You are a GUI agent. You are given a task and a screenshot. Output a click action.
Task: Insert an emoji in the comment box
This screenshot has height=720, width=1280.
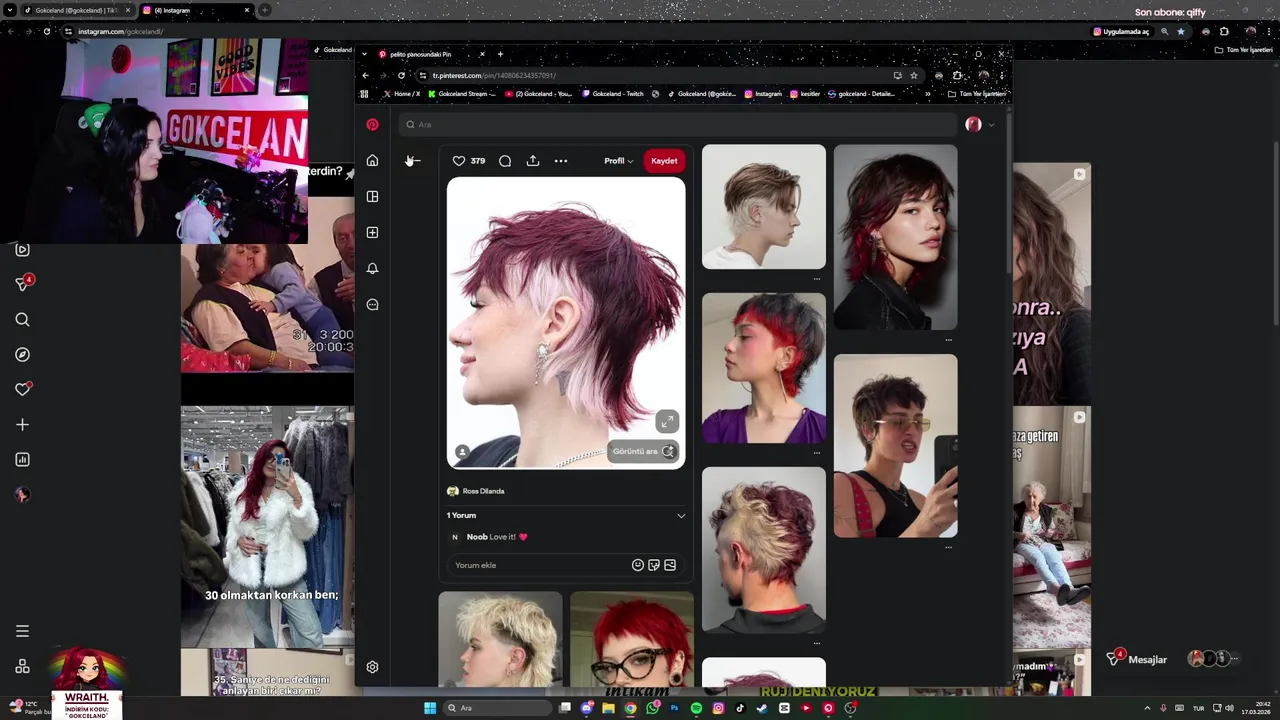point(638,565)
